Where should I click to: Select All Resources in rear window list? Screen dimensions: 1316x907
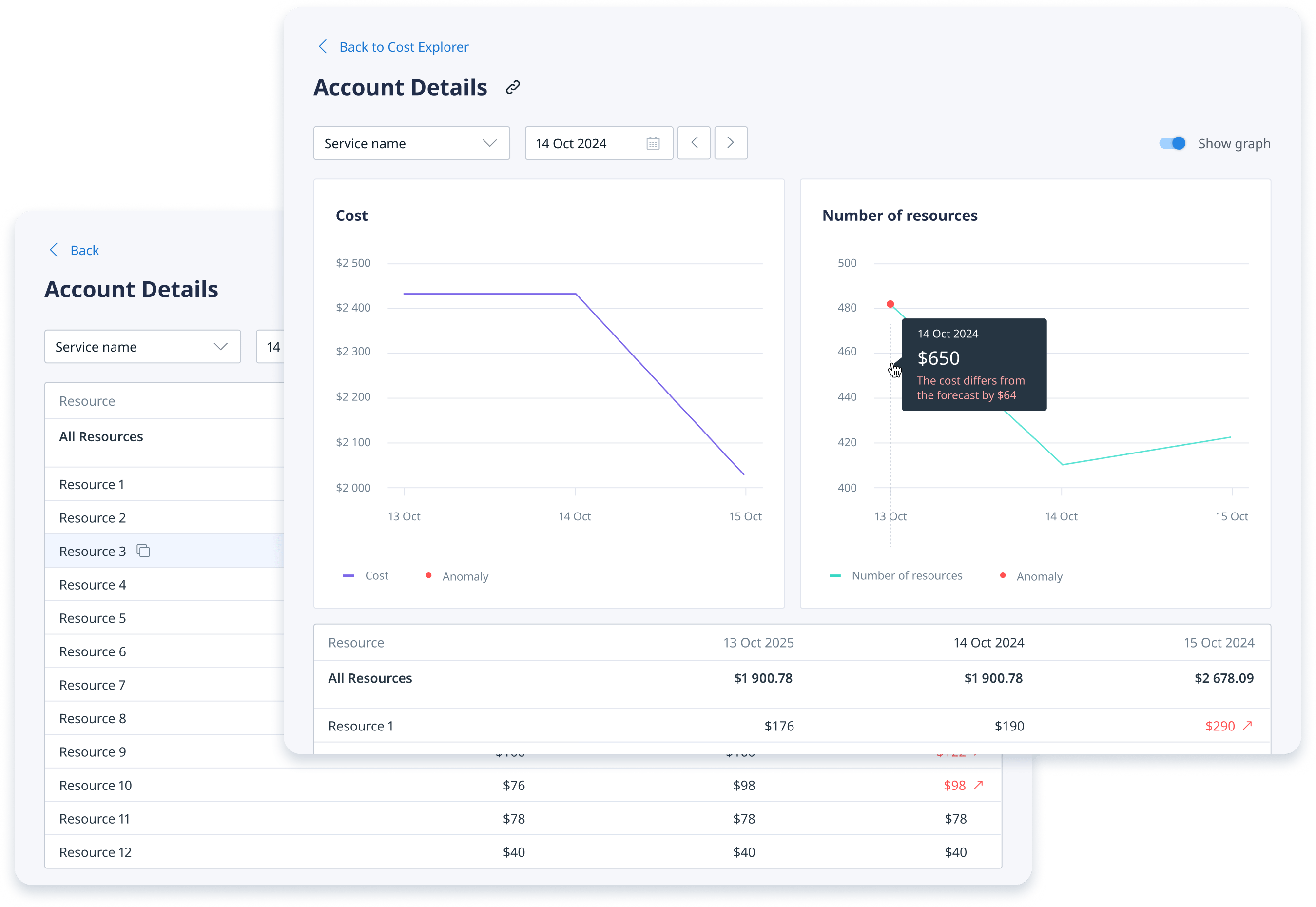click(165, 442)
